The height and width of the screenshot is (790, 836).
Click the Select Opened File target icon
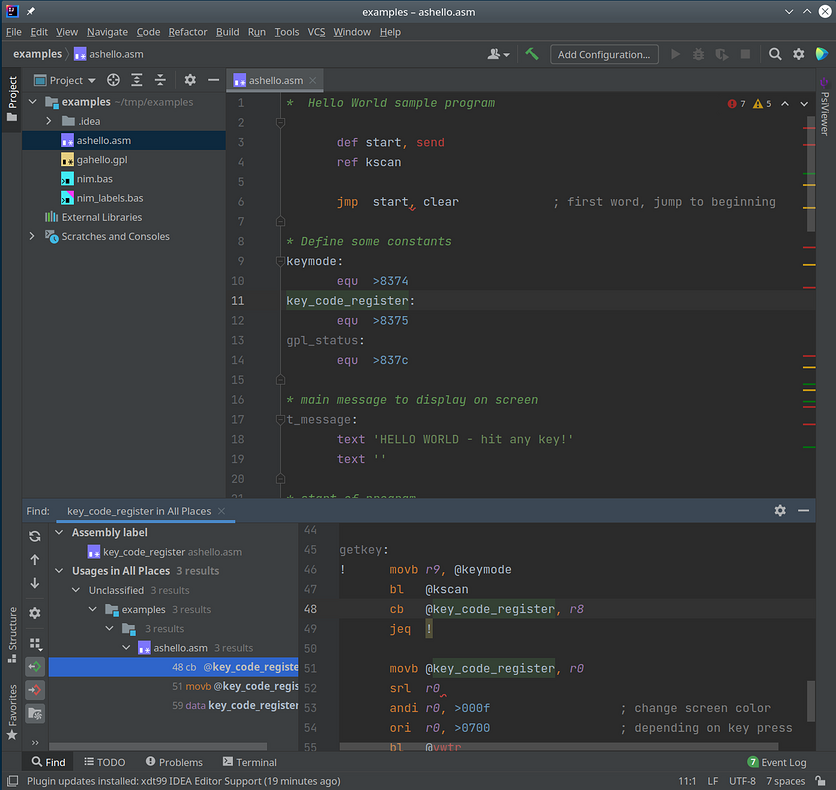113,80
